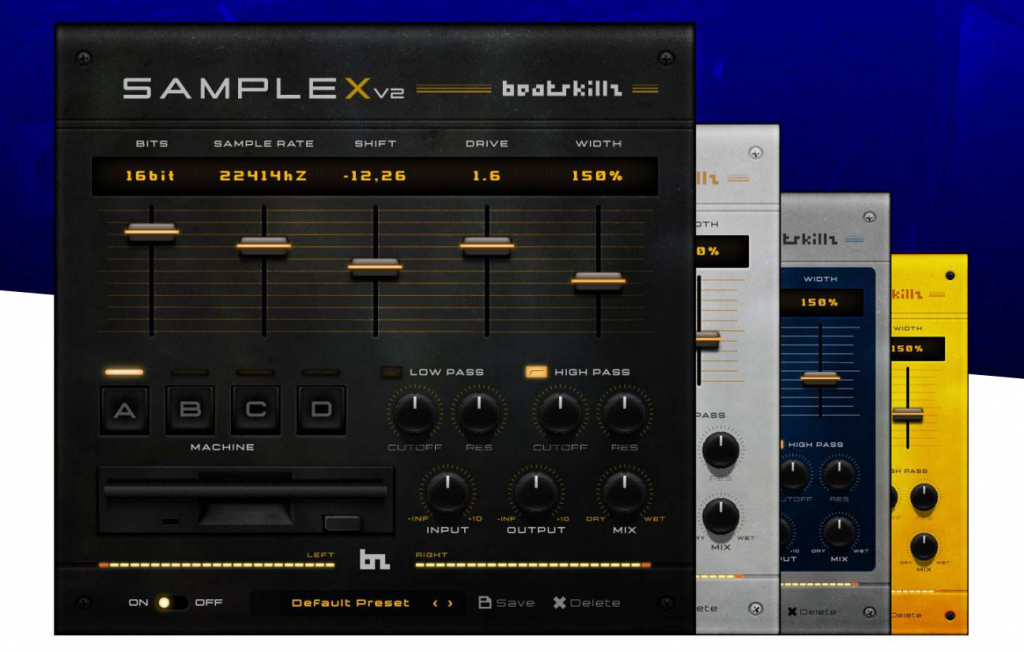Screen dimensions: 1024x652
Task: Click the Drive fader handle
Action: tap(487, 246)
